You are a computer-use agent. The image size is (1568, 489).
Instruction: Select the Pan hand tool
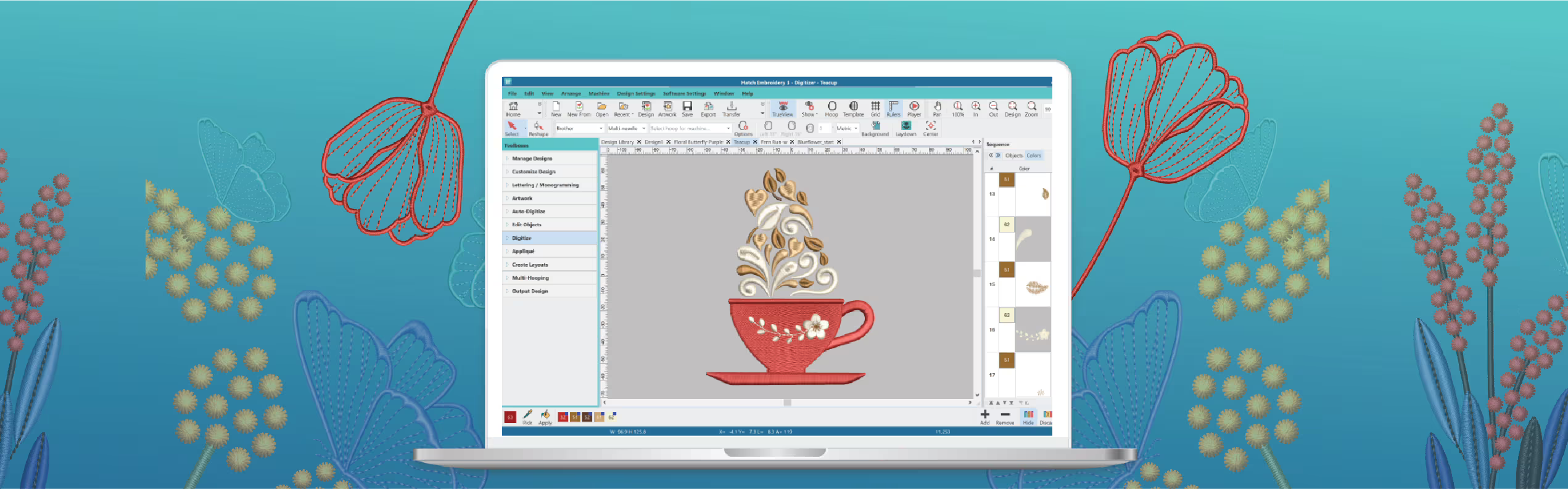coord(937,109)
